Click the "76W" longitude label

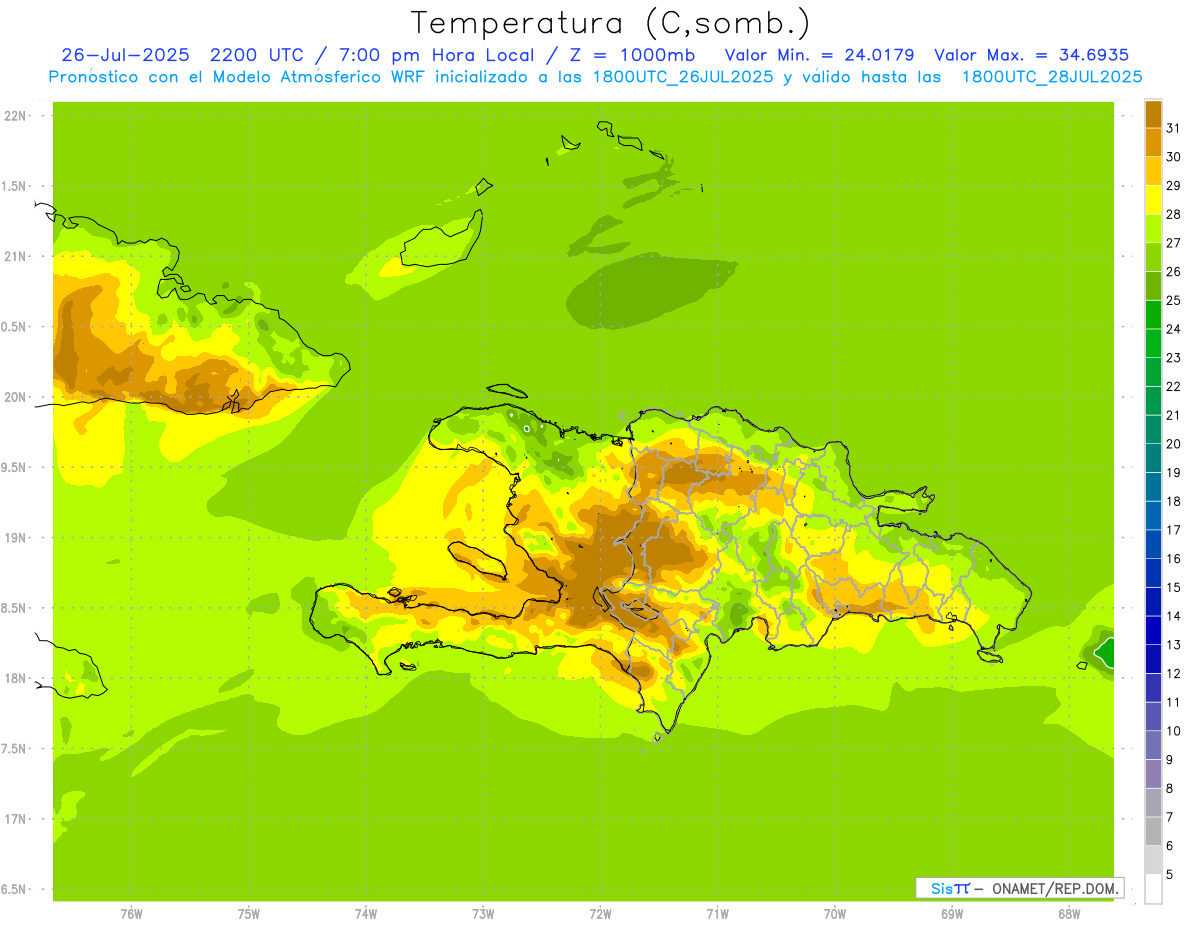point(131,913)
